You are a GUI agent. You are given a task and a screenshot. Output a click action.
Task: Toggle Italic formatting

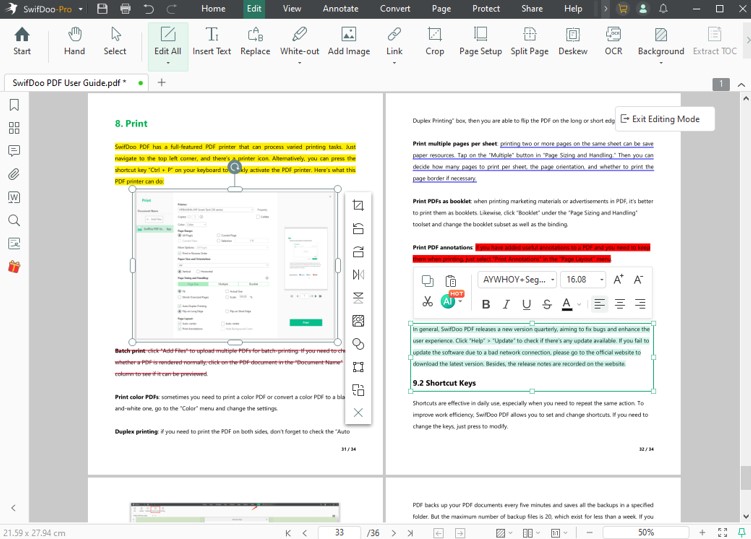pyautogui.click(x=506, y=304)
